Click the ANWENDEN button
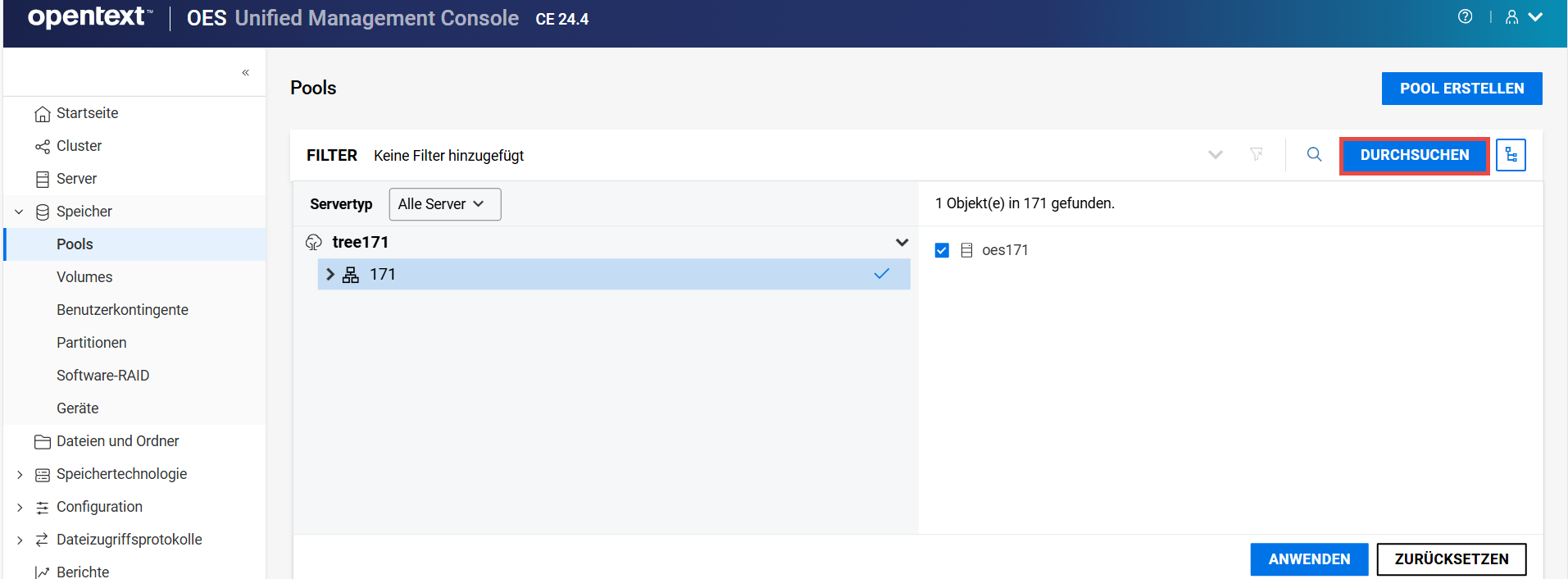1568x579 pixels. (1309, 559)
